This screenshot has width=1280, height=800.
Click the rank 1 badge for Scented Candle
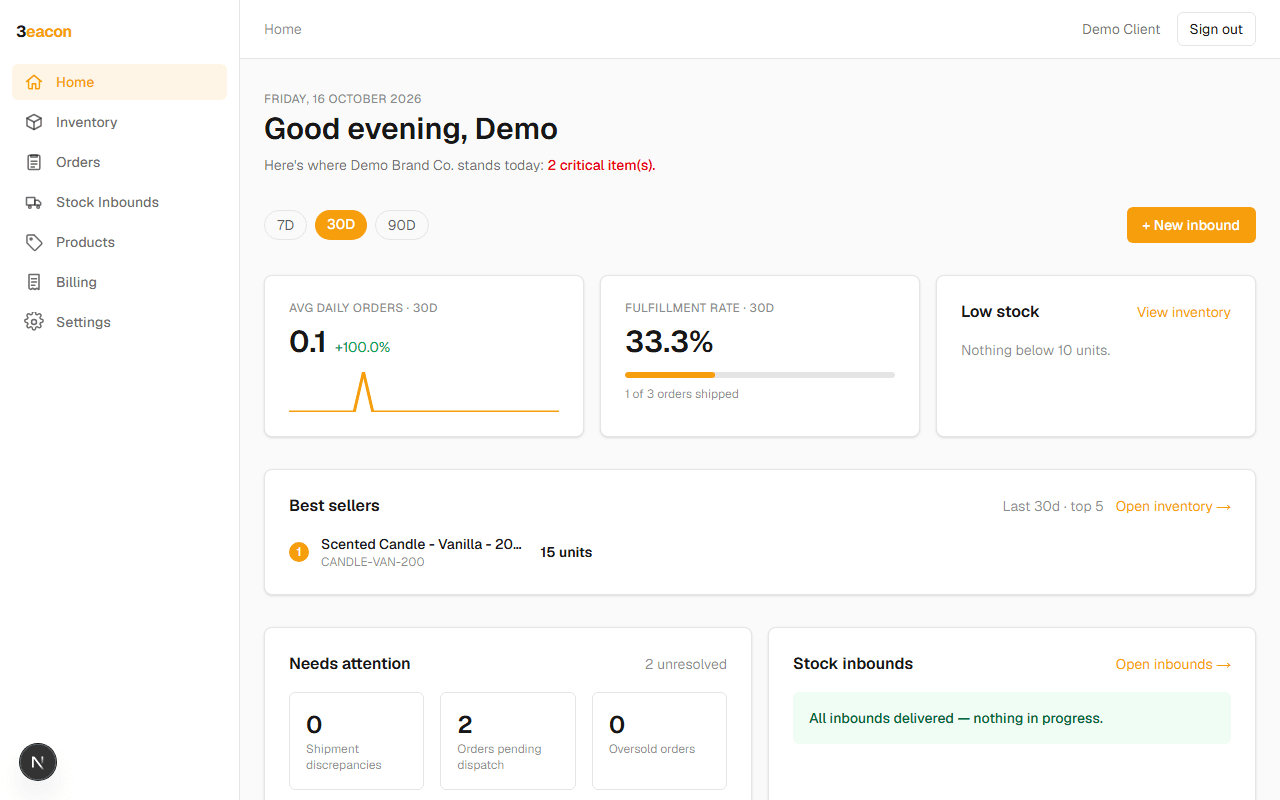pos(299,552)
